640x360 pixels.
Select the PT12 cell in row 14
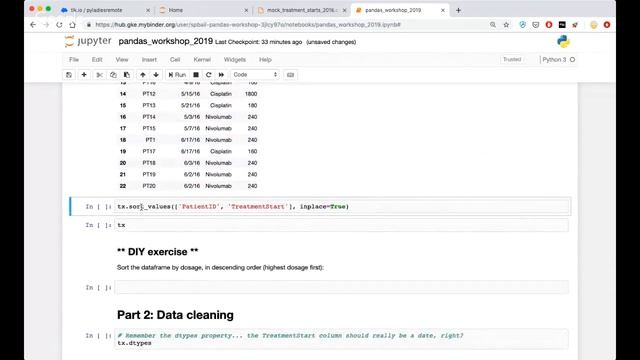(x=149, y=94)
